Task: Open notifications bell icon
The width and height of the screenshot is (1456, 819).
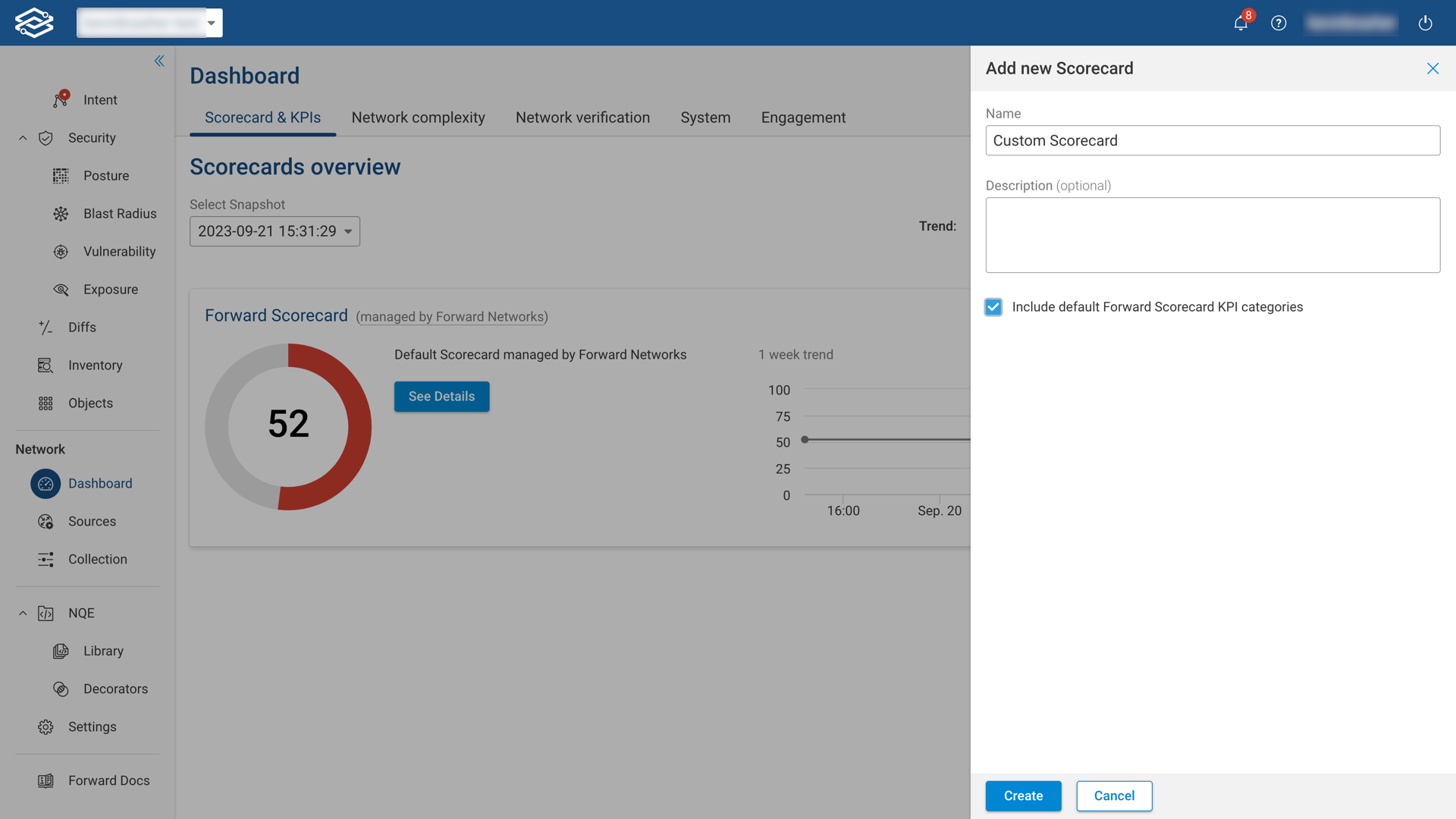Action: pyautogui.click(x=1241, y=23)
